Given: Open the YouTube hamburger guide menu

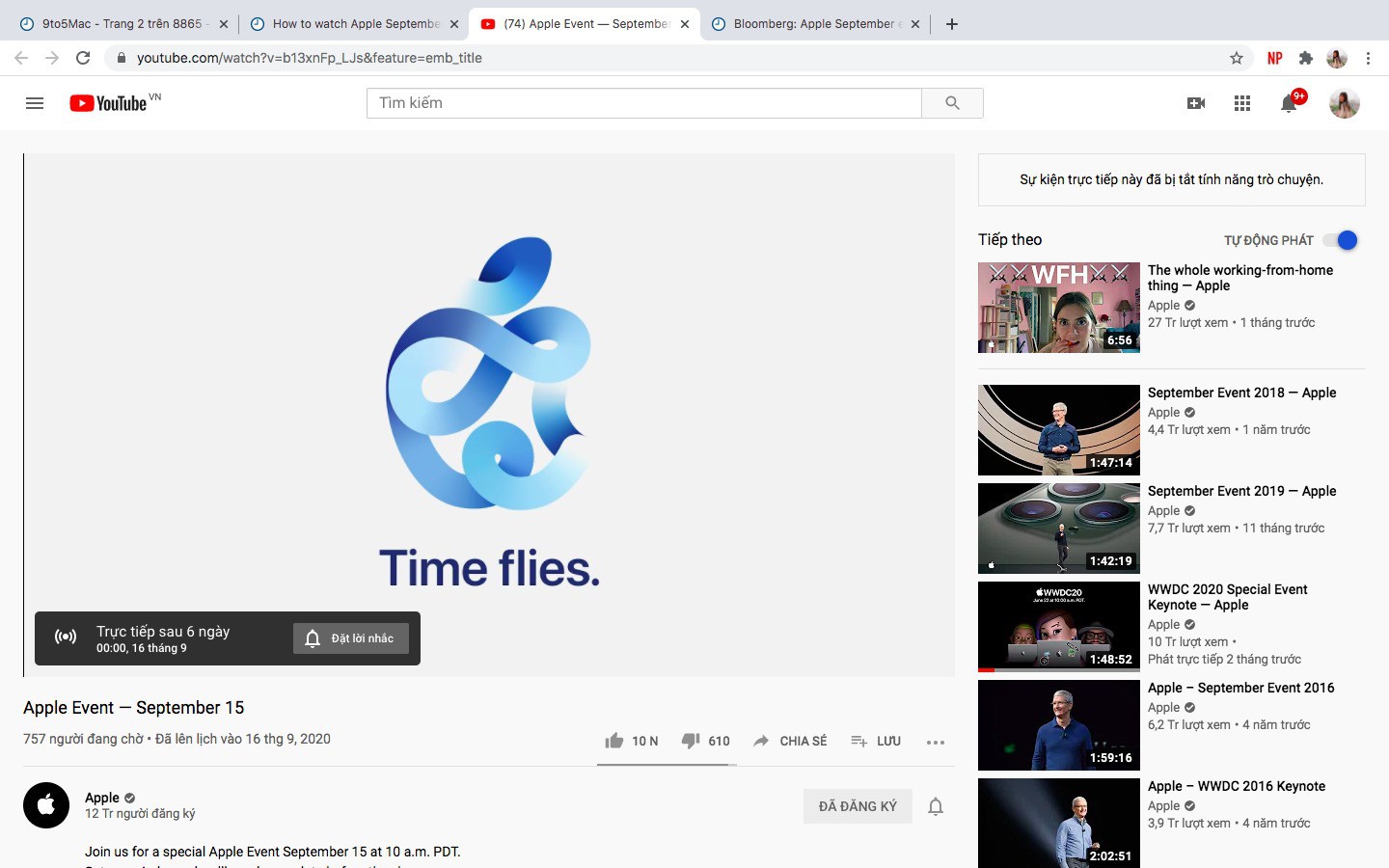Looking at the screenshot, I should (x=35, y=103).
